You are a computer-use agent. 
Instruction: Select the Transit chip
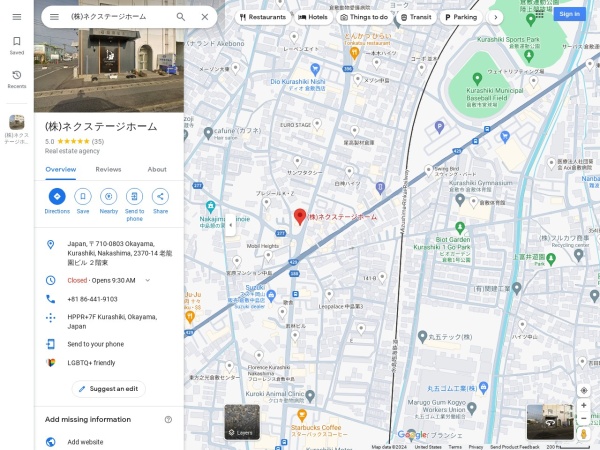[416, 17]
